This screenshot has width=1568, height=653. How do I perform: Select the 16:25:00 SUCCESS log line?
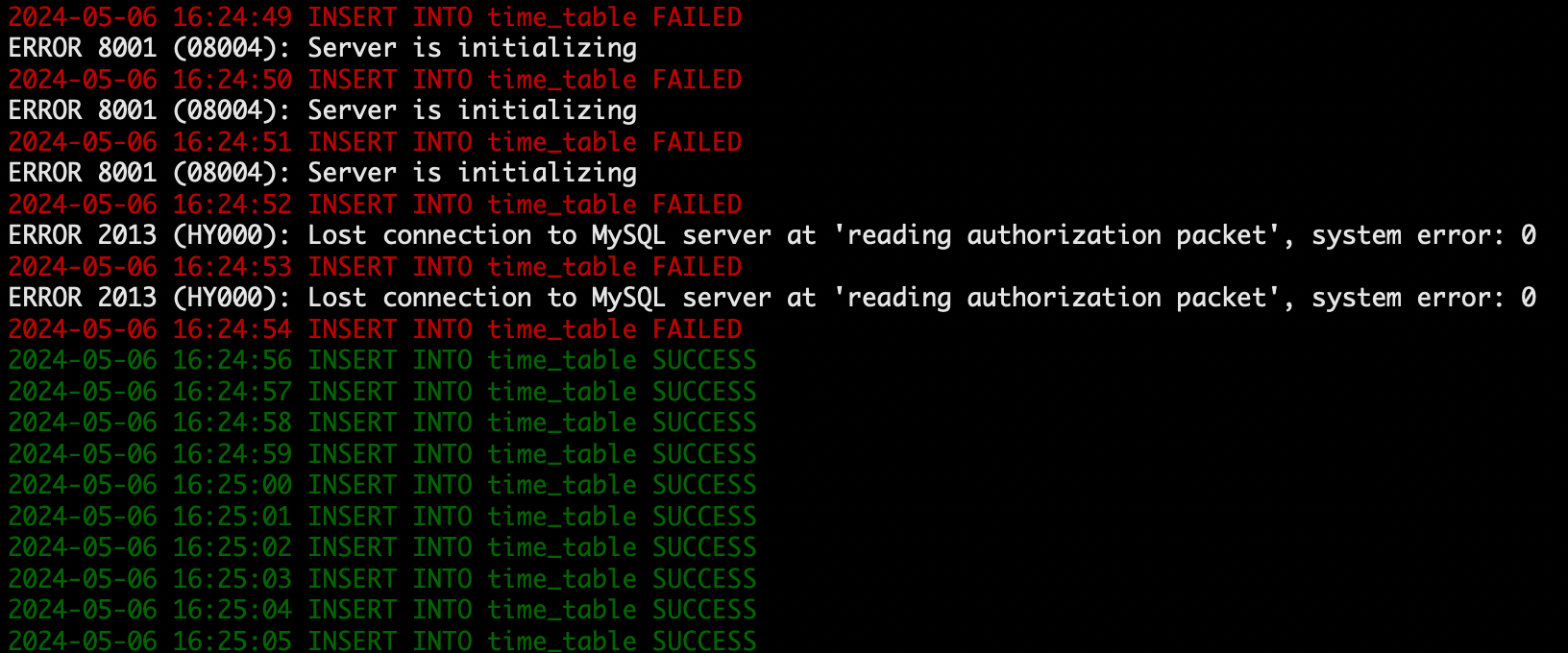coord(382,485)
